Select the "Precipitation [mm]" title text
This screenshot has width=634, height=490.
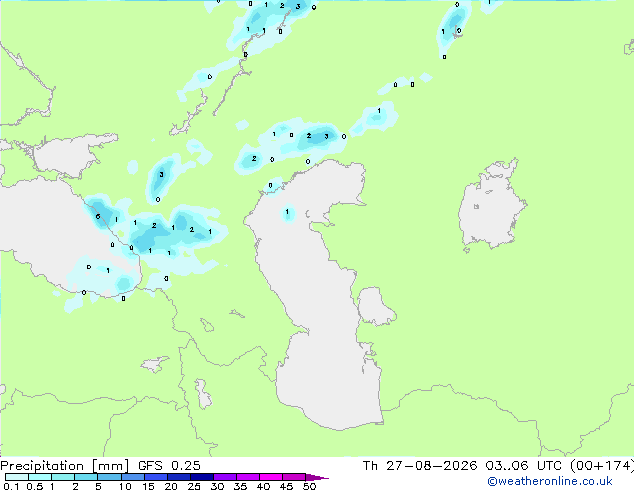pos(64,466)
